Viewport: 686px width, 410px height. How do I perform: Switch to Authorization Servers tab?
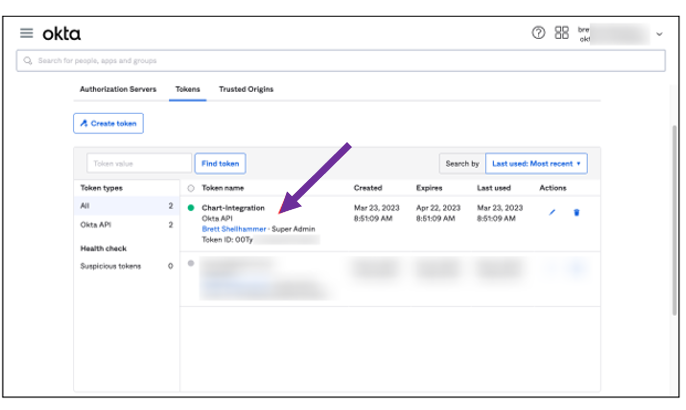point(118,89)
